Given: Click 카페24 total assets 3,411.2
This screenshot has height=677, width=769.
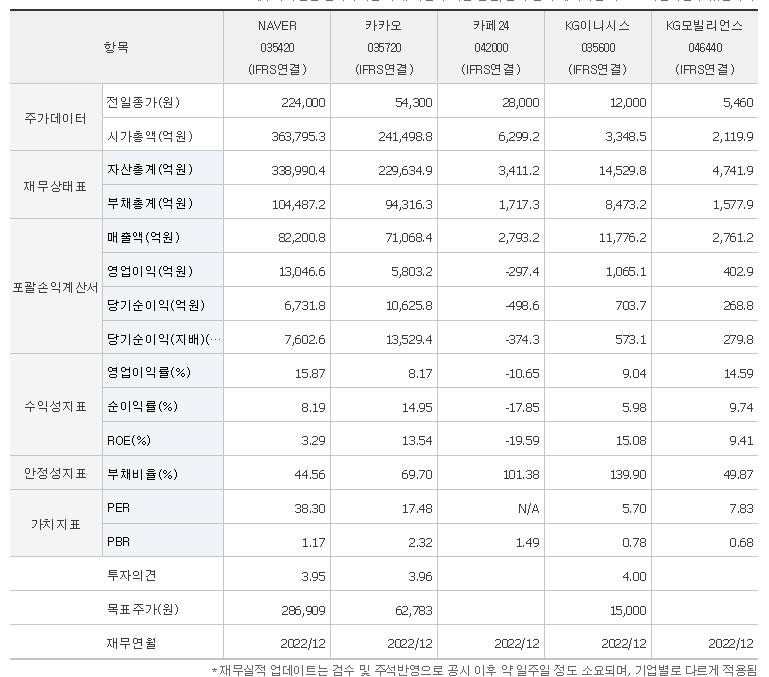Looking at the screenshot, I should tap(519, 170).
